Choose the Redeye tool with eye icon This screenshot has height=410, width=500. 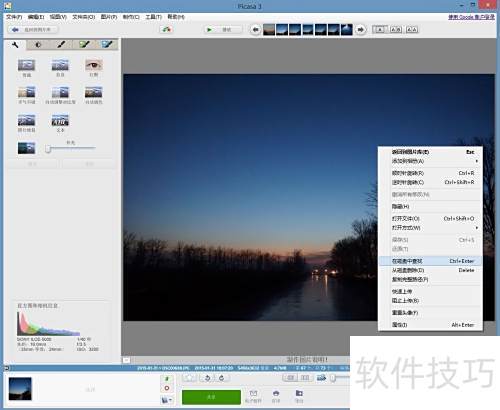point(94,65)
